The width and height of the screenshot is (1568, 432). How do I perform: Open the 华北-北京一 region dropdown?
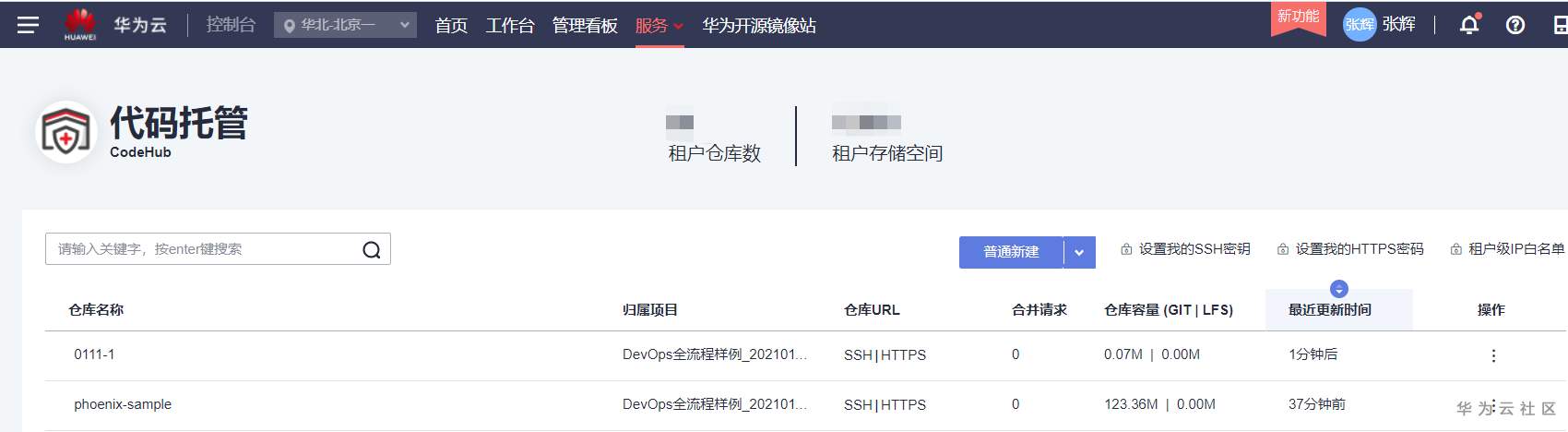coord(345,25)
